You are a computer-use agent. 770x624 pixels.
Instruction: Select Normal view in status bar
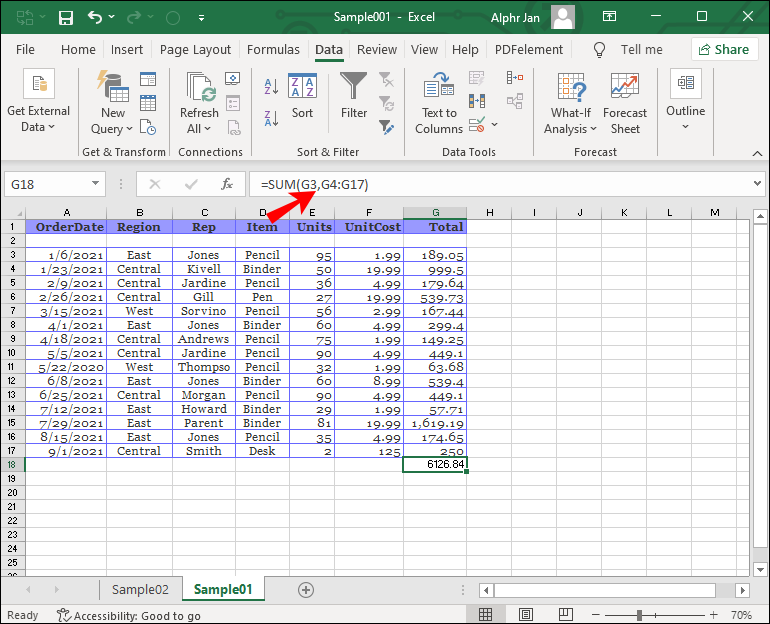tap(486, 615)
